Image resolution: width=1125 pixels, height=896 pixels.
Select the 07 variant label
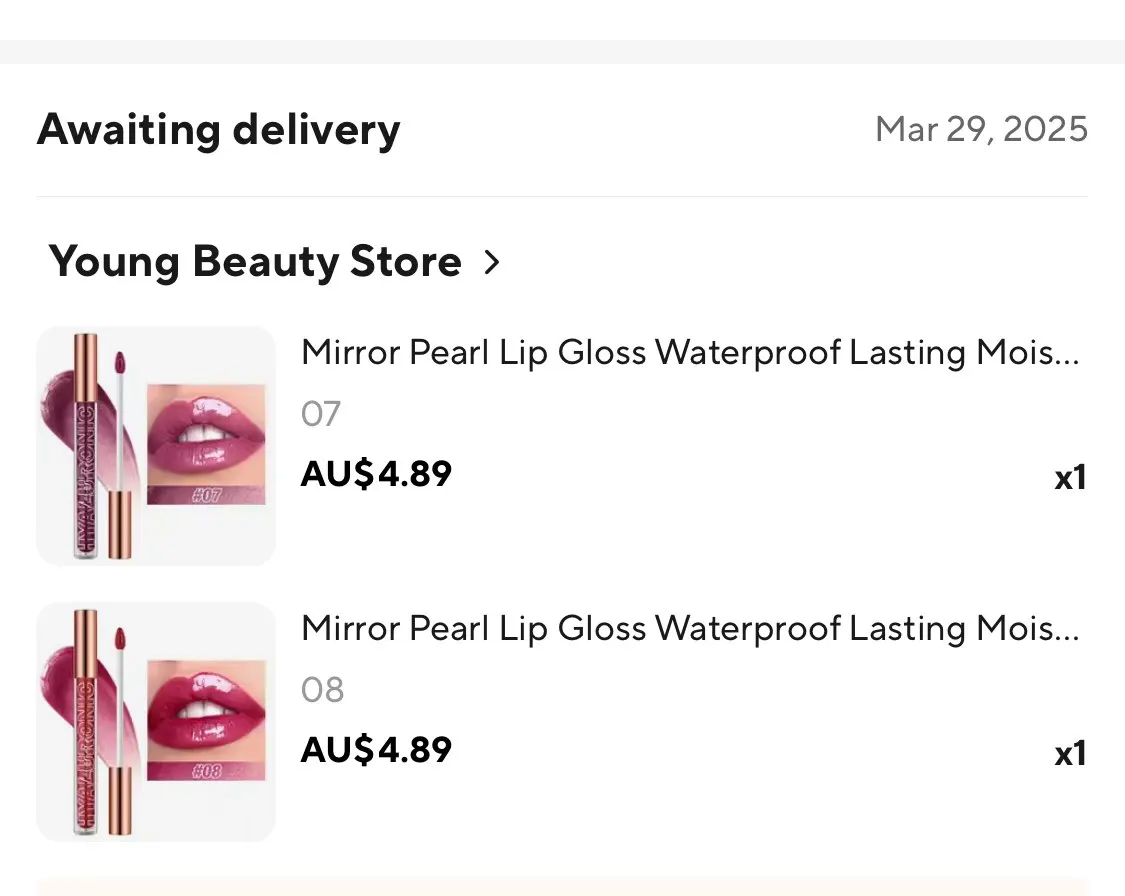pyautogui.click(x=321, y=414)
